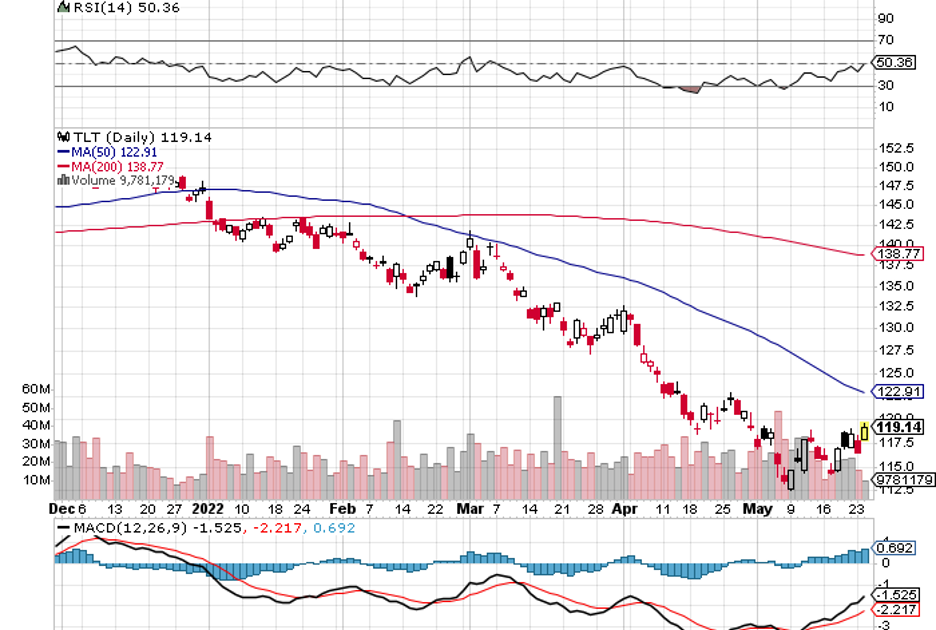
Task: Click the Apr month axis label
Action: click(623, 508)
